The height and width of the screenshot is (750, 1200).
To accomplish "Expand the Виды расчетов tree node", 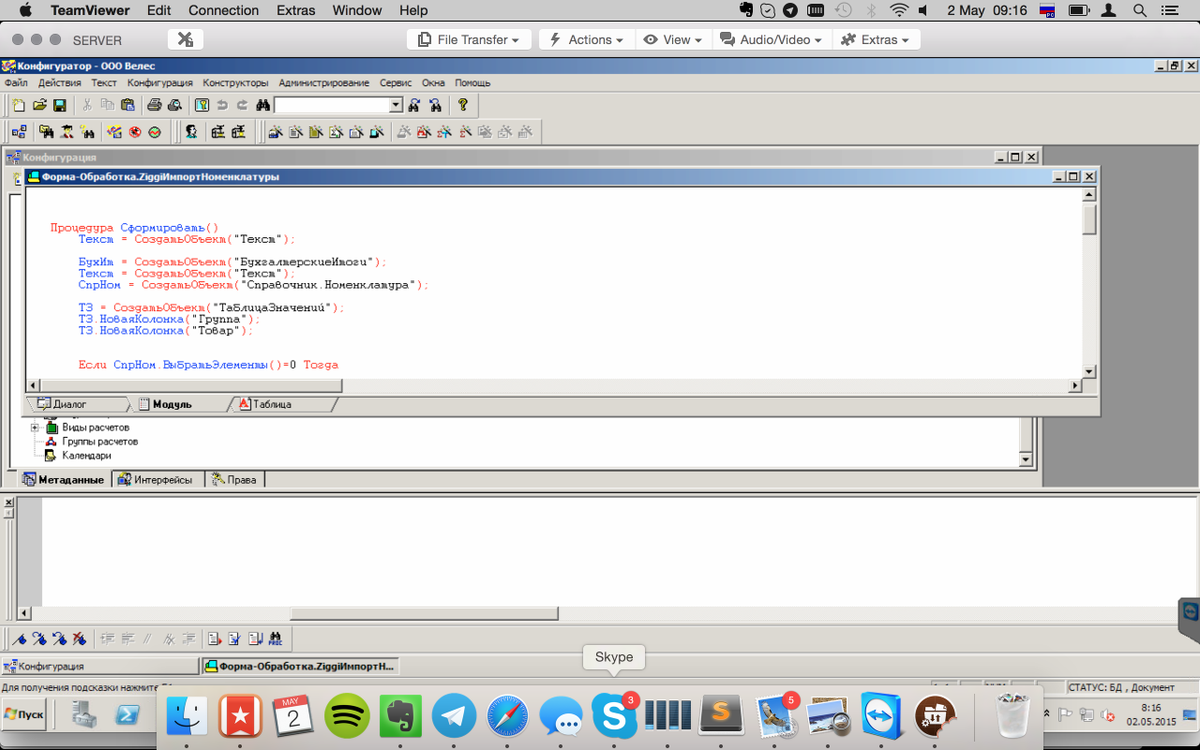I will [35, 427].
